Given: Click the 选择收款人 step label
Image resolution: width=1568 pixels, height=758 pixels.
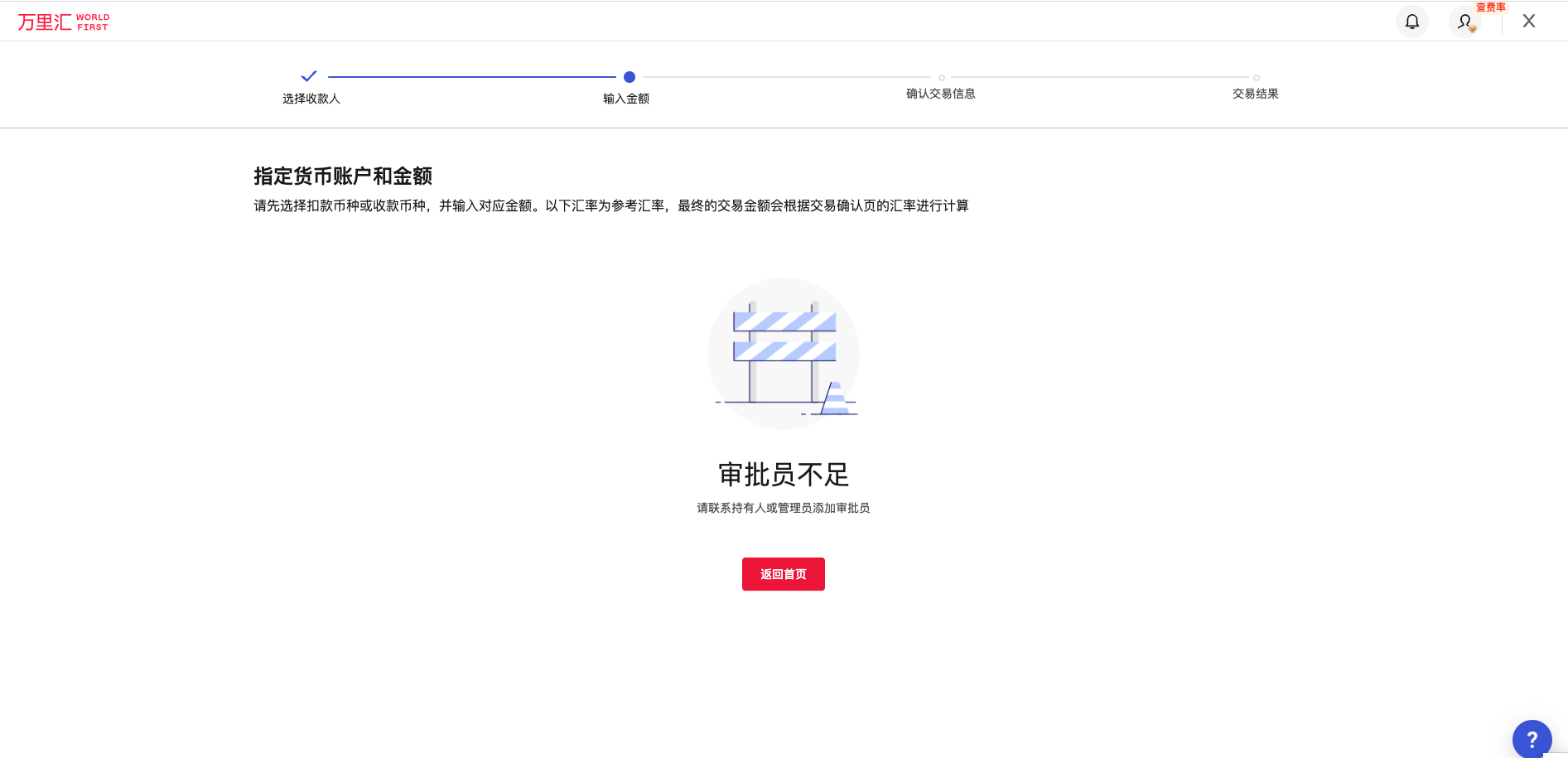Looking at the screenshot, I should pos(311,98).
